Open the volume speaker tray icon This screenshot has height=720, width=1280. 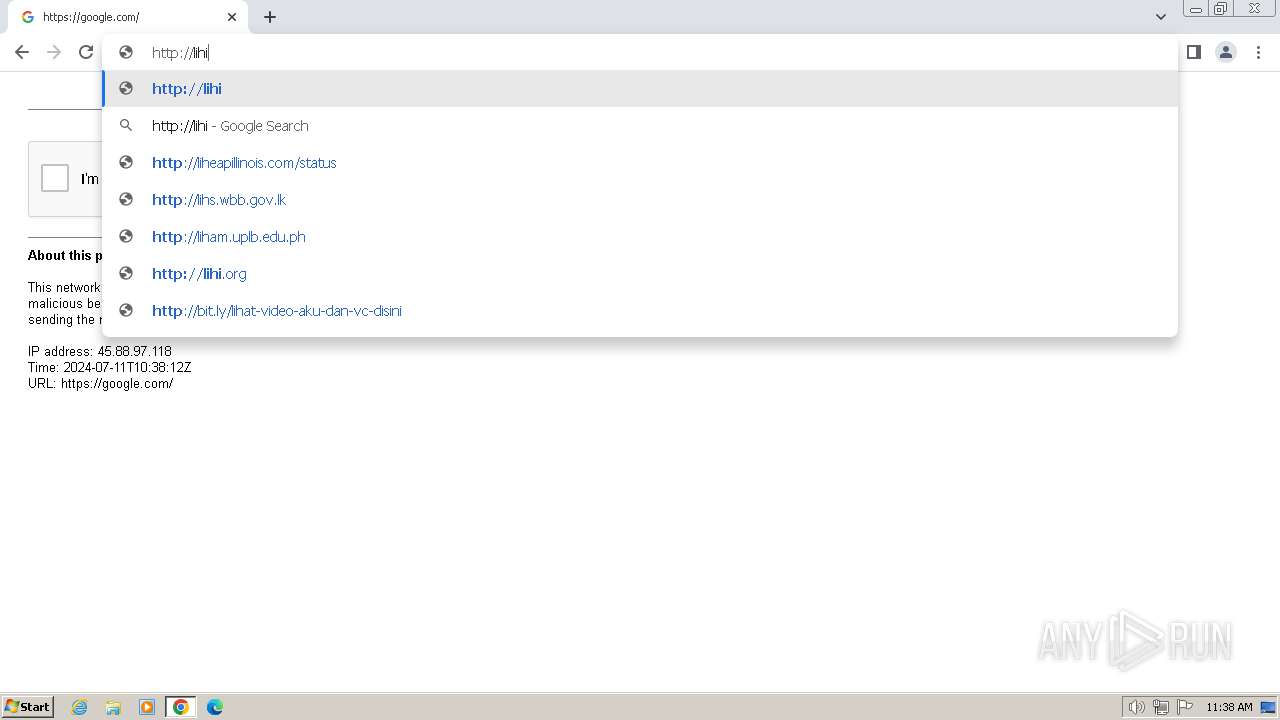(1136, 707)
